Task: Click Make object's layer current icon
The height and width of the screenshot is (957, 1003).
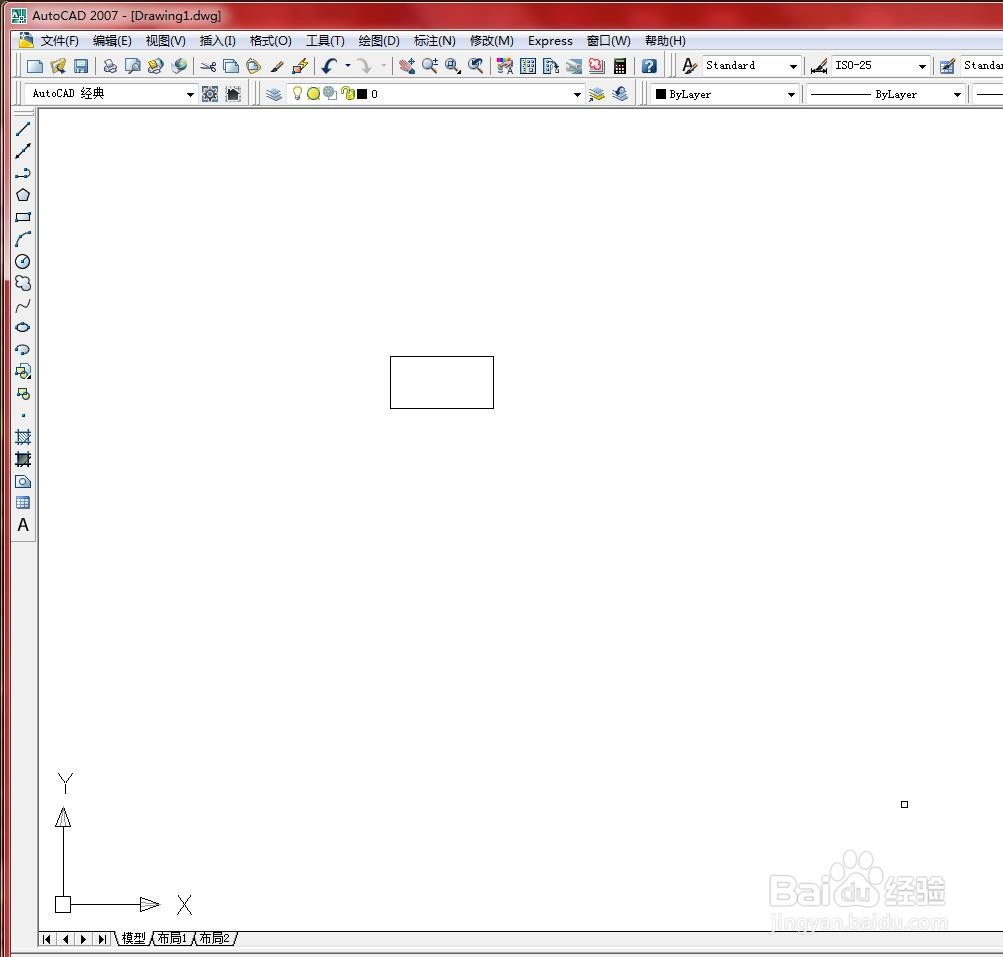Action: (x=596, y=94)
